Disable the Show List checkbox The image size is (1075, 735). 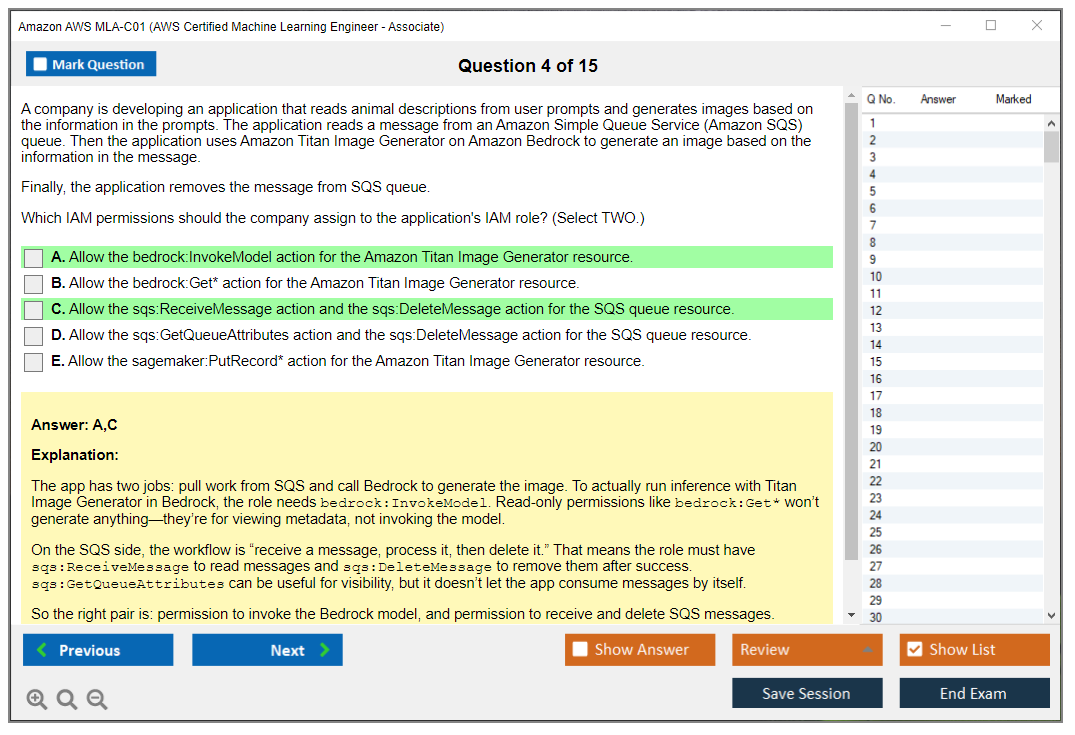point(914,649)
